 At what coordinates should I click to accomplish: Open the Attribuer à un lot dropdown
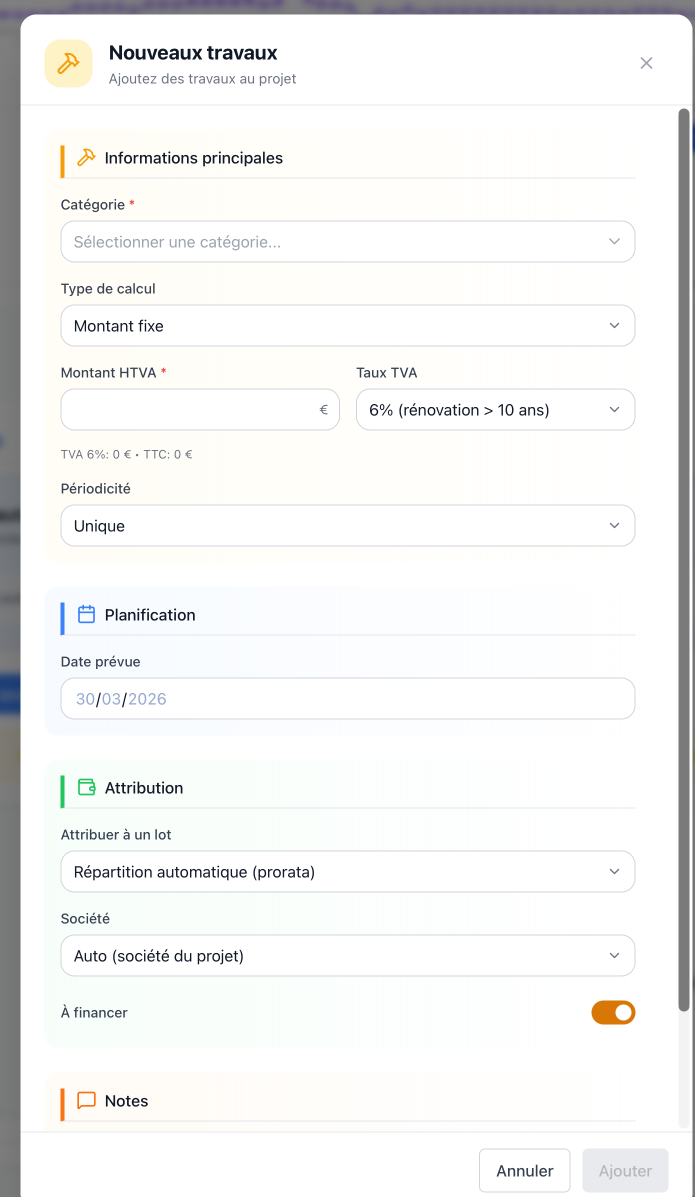(x=348, y=871)
